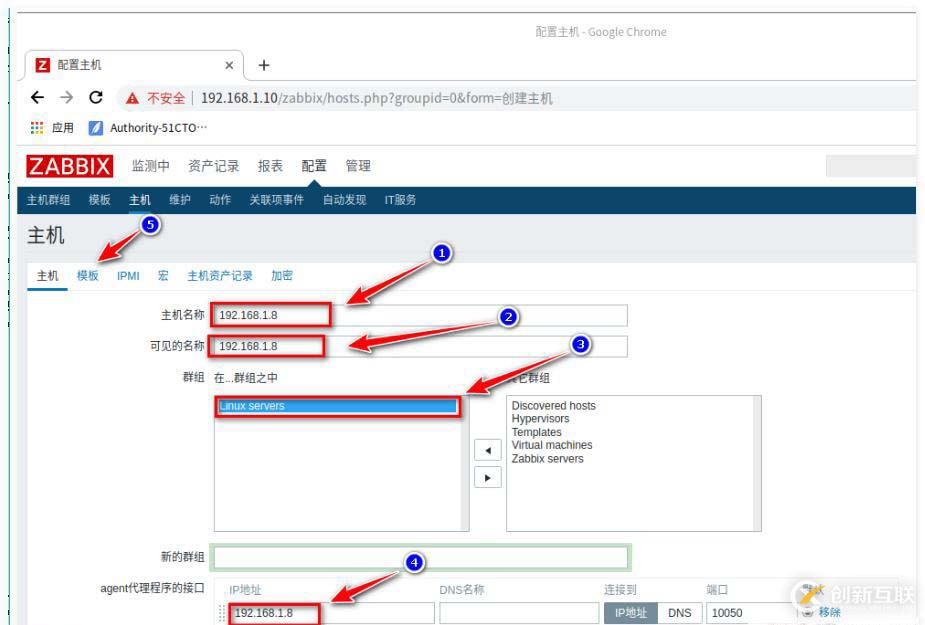Switch to the 加密 form tab
Screen dimensions: 925x625
282,276
